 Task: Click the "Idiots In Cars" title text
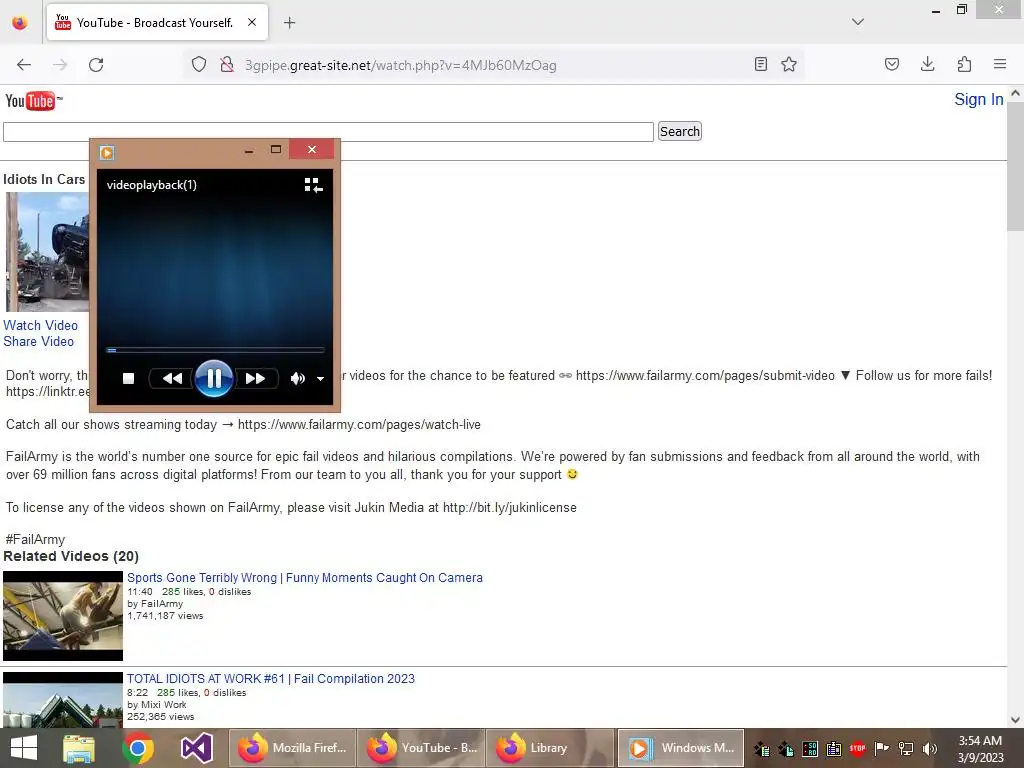(44, 180)
